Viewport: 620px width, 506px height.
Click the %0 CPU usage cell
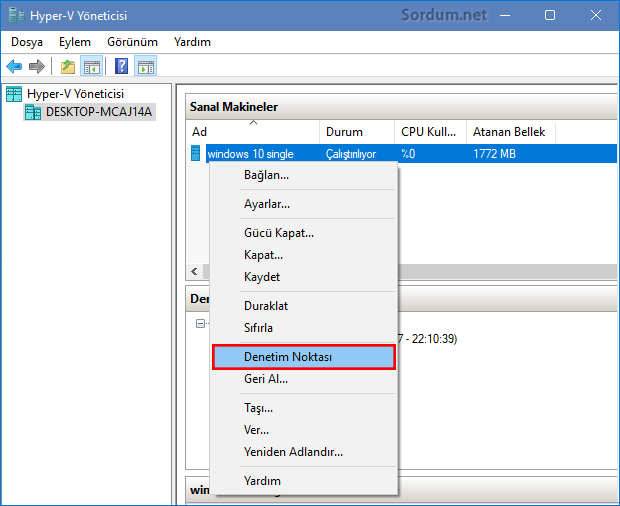[x=408, y=154]
